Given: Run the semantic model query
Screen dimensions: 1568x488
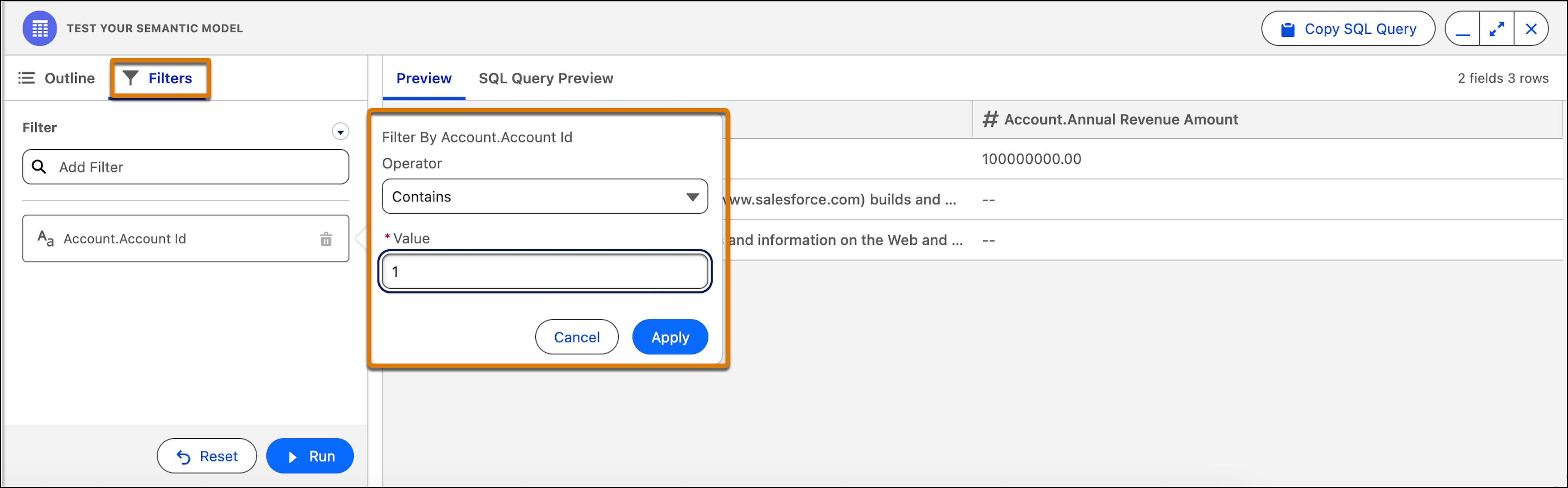Looking at the screenshot, I should click(x=310, y=456).
